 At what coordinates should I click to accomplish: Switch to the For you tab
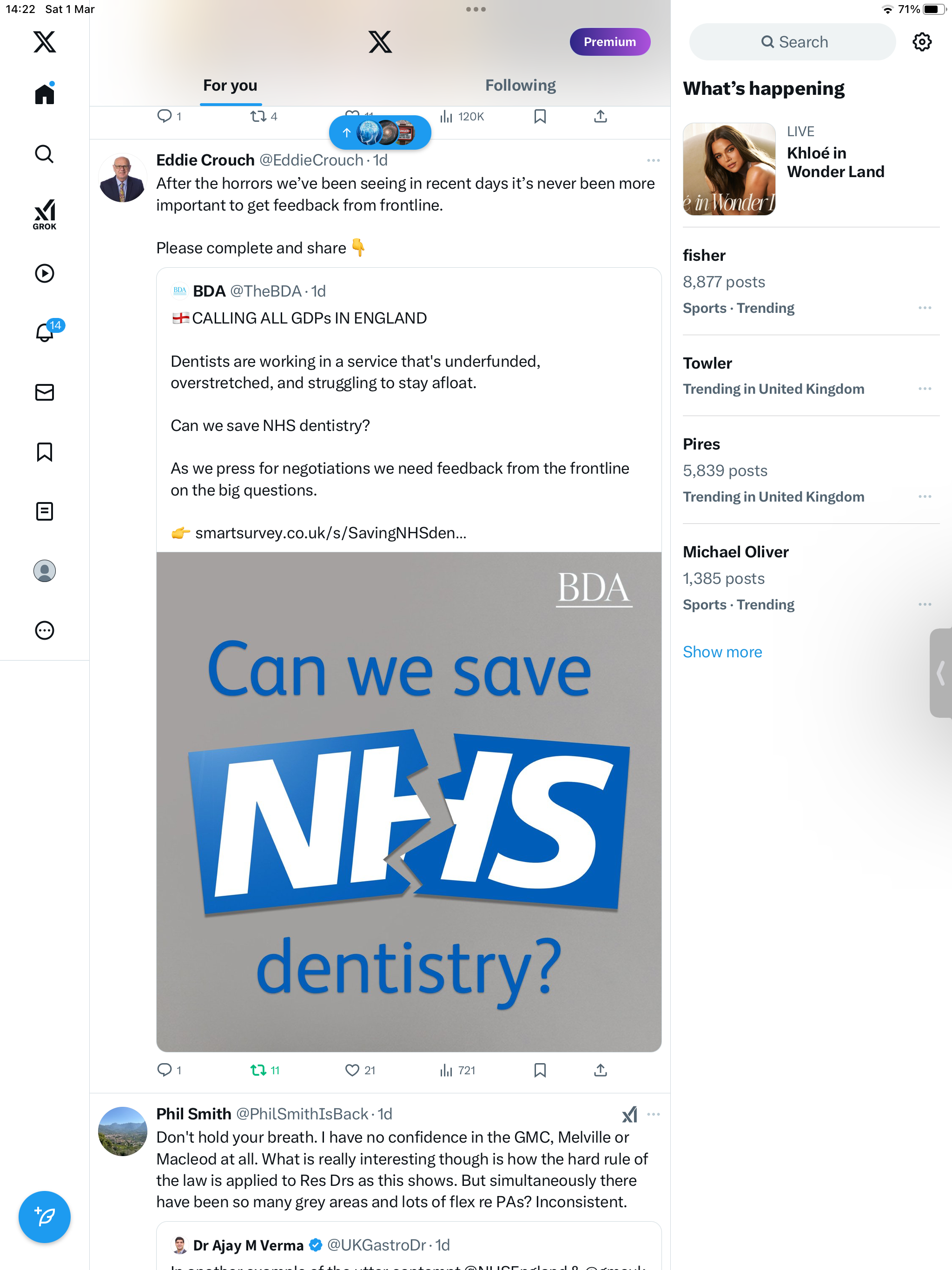[x=230, y=86]
